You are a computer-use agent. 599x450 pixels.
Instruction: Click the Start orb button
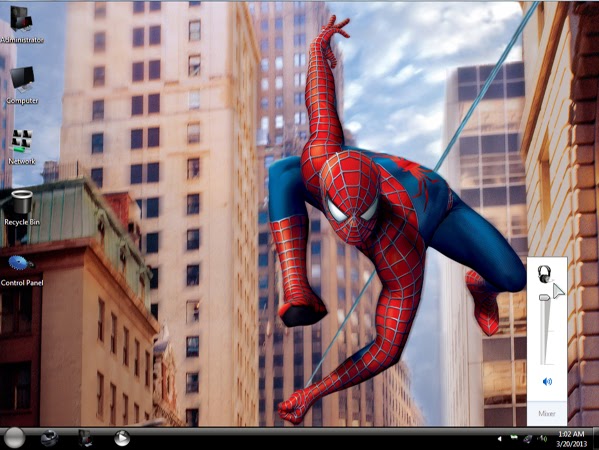15,438
